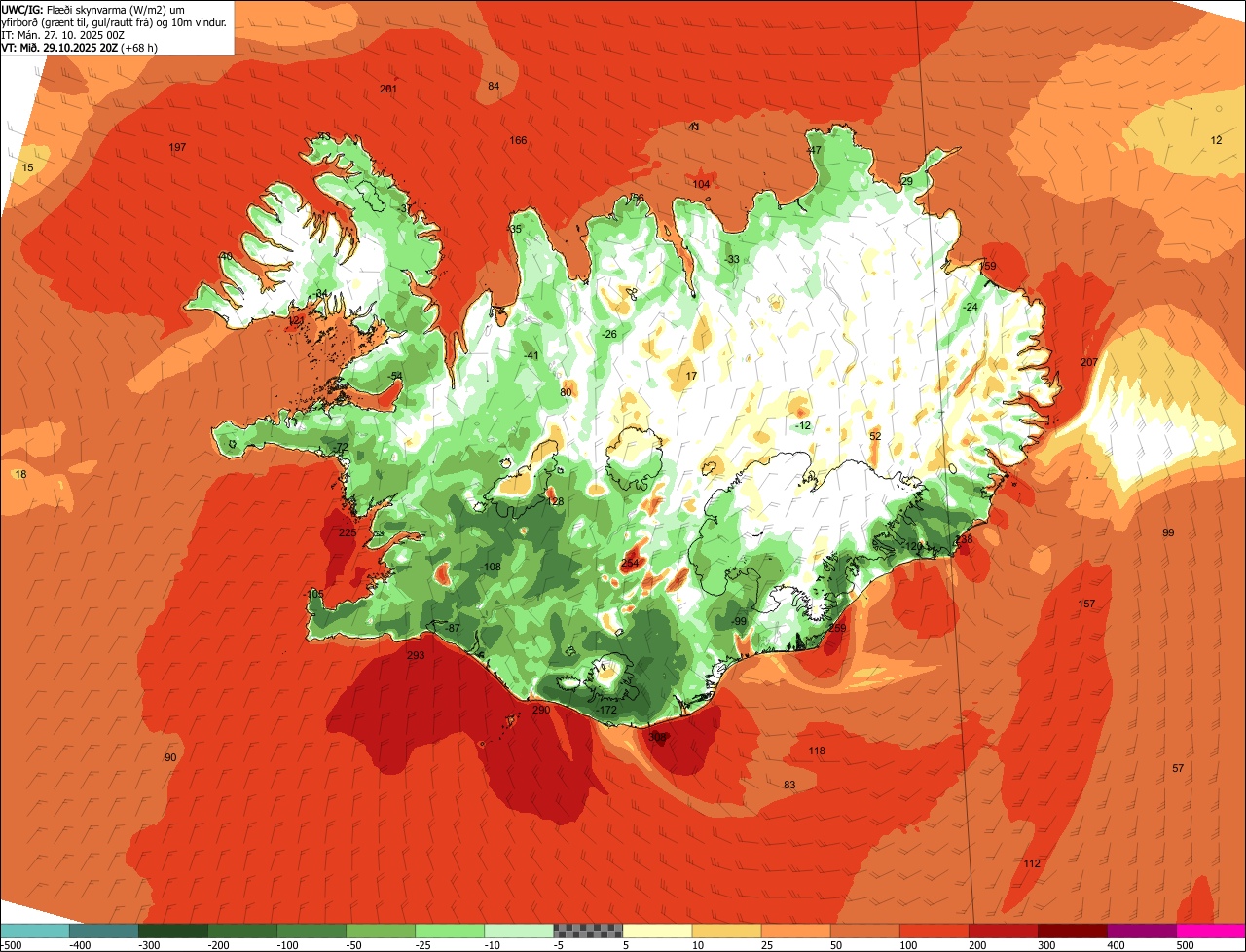
Task: Click the magenta 500+ legend swatch
Action: pos(1211,931)
